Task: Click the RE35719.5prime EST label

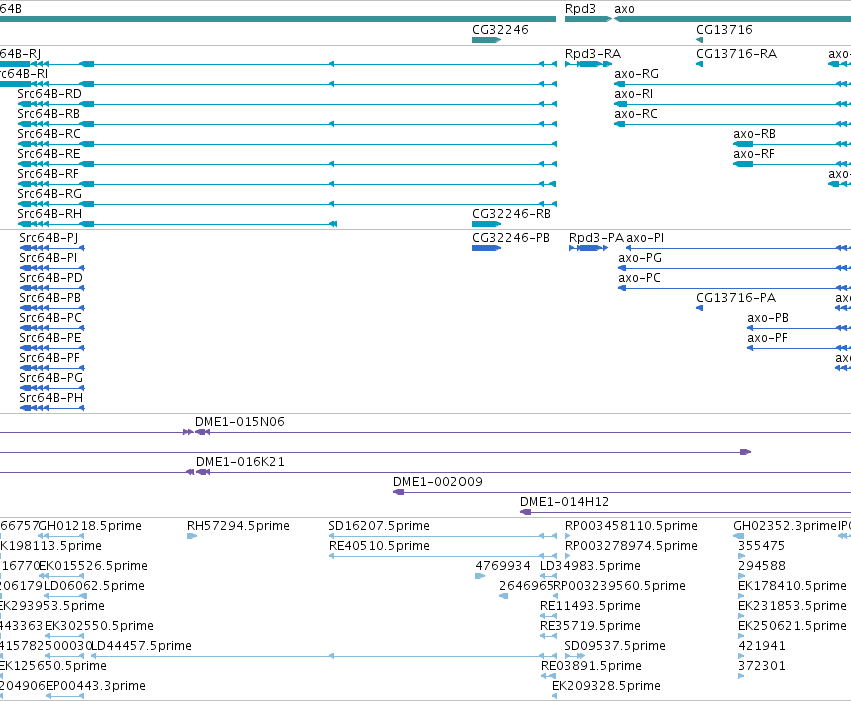Action: tap(590, 627)
